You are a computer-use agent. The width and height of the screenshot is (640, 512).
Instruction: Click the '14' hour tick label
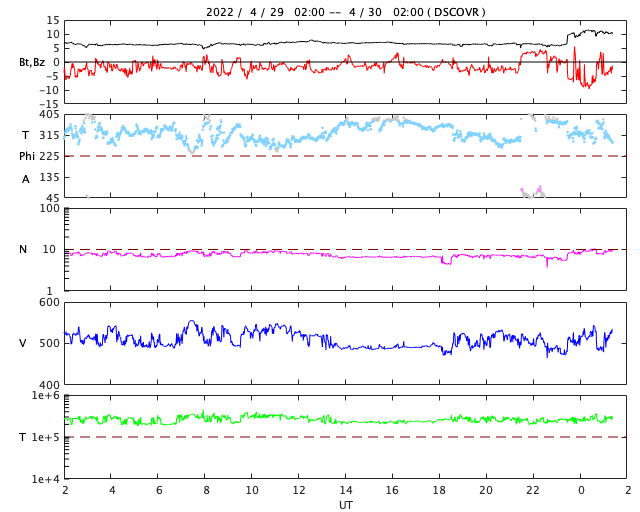(x=345, y=490)
